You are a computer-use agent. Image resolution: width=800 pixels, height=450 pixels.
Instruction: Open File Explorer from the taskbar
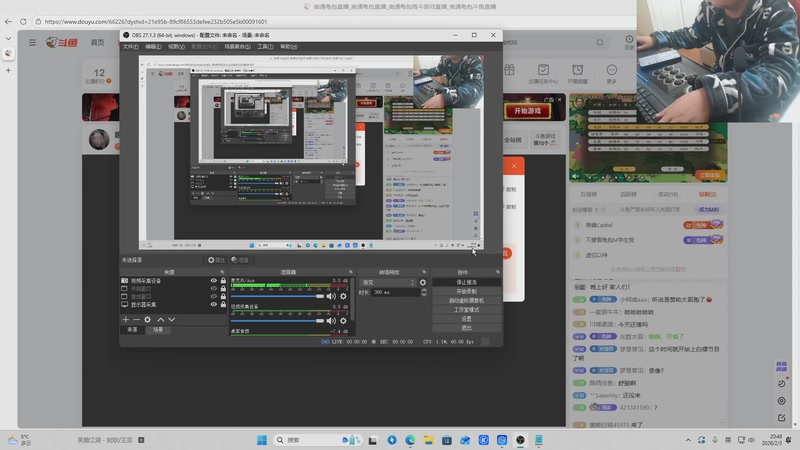(429, 440)
